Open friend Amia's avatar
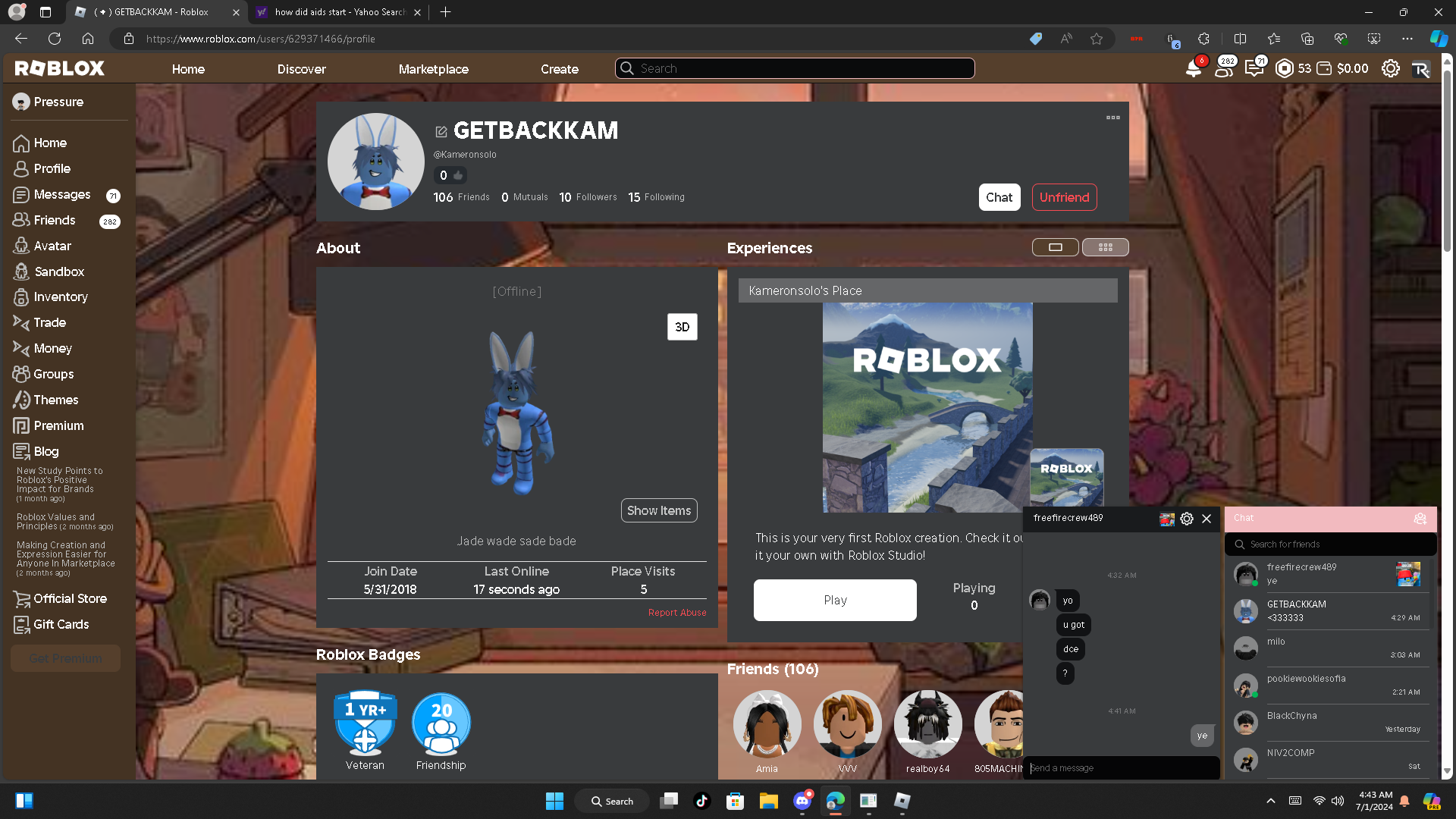 767,724
